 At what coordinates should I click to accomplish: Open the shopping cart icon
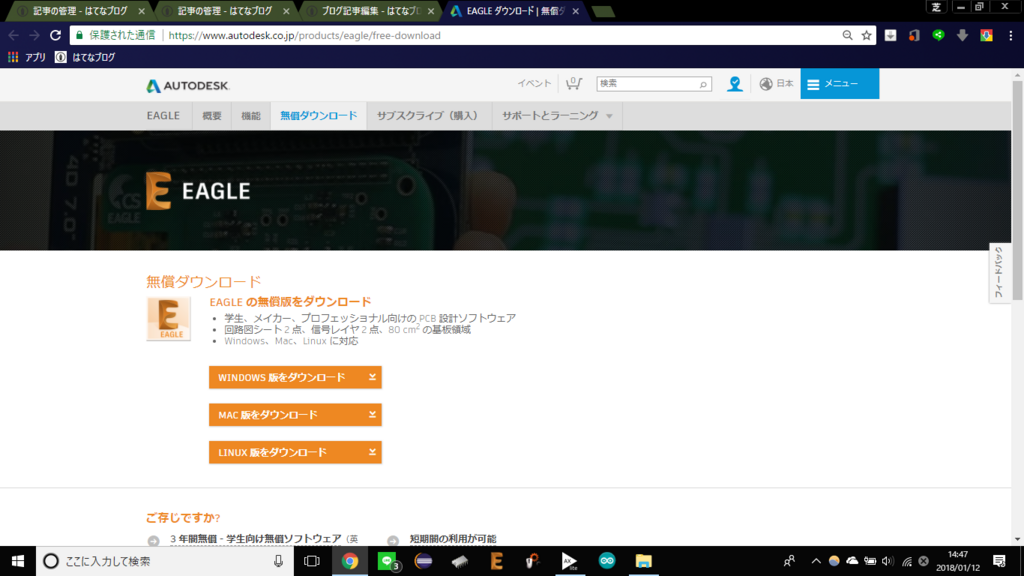(x=573, y=84)
